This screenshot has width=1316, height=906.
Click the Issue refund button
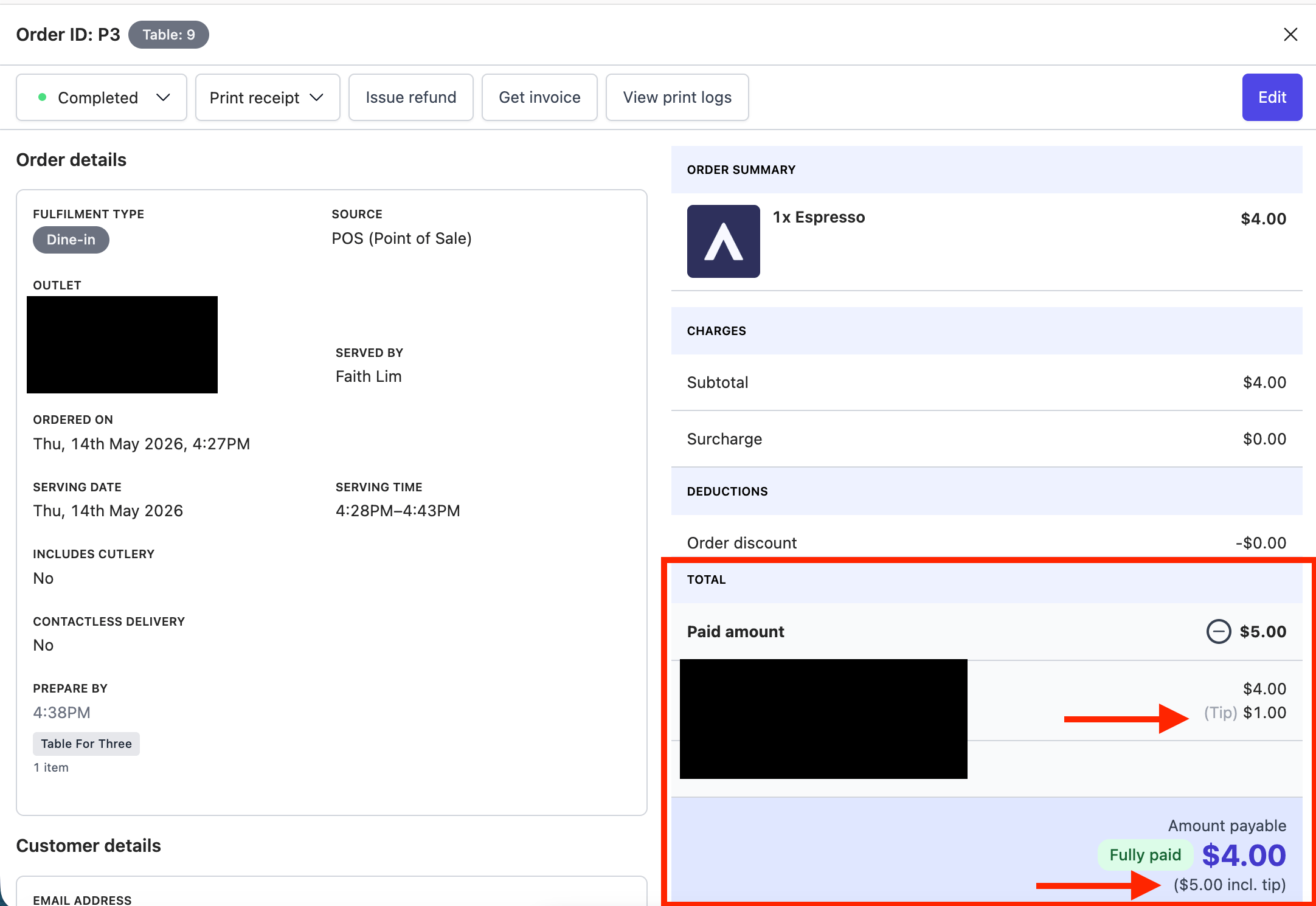click(411, 97)
